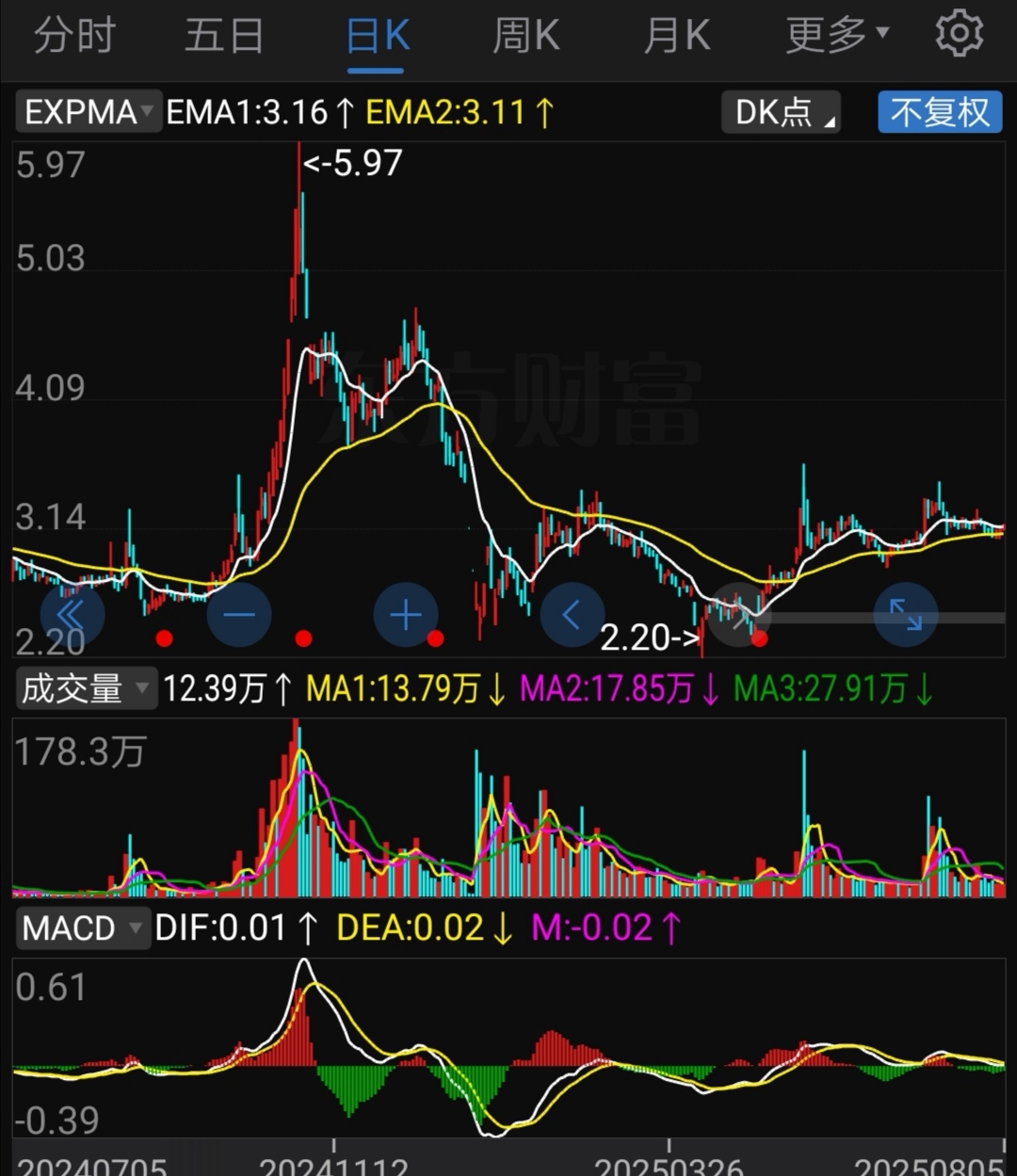Zoom in the K-line chart with plus button
Viewport: 1017px width, 1176px height.
406,616
